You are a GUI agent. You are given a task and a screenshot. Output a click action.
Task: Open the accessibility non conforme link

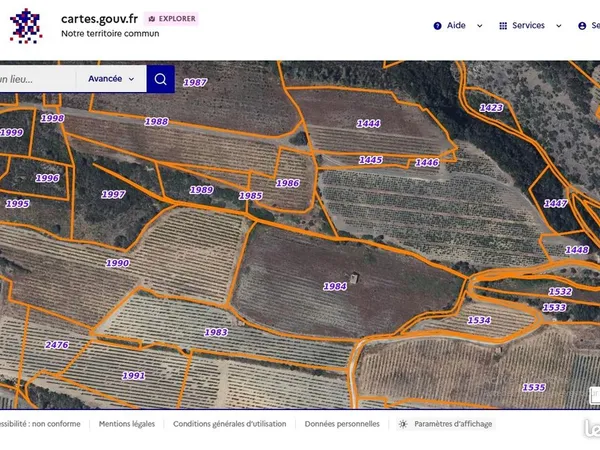[40, 424]
